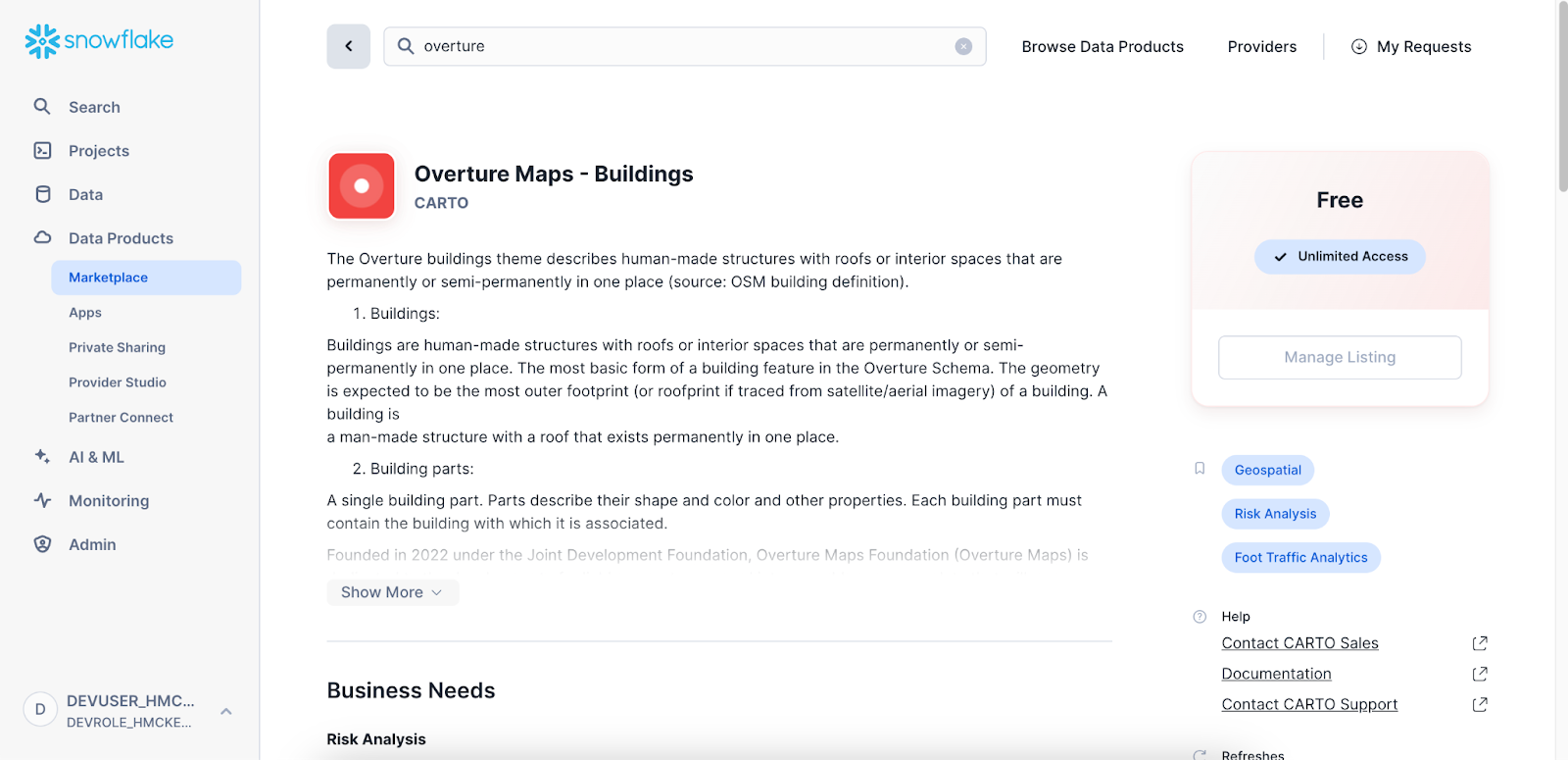Open external link icon for Contact CARTO Support
The image size is (1568, 760).
[x=1480, y=704]
